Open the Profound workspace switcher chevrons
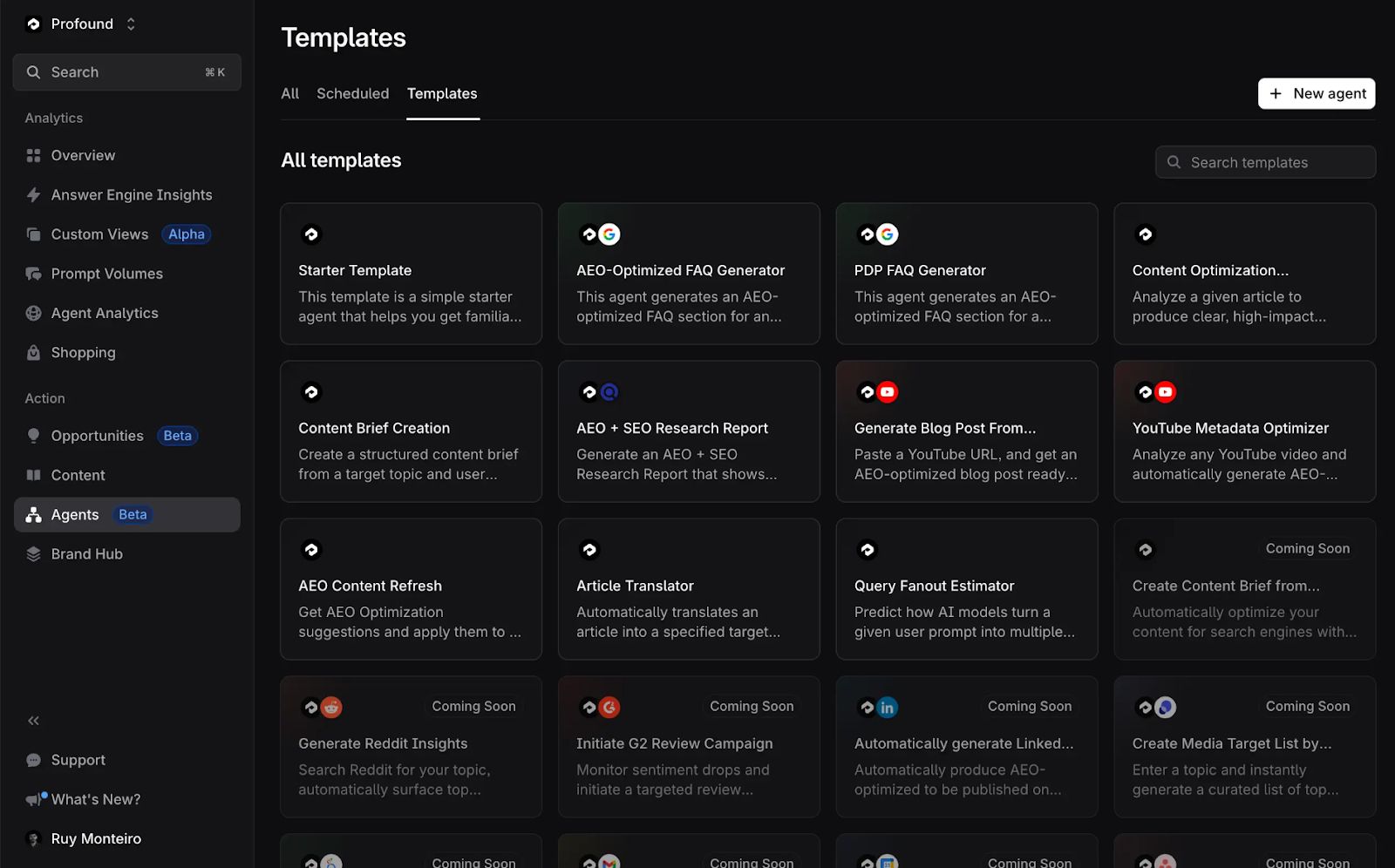The image size is (1395, 868). (130, 24)
